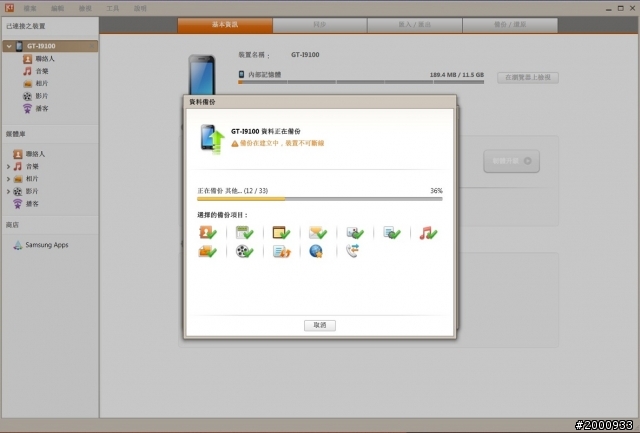Click the 正在備份 其他... (12 / 33) status text
Viewport: 640px width, 433px height.
coord(233,191)
